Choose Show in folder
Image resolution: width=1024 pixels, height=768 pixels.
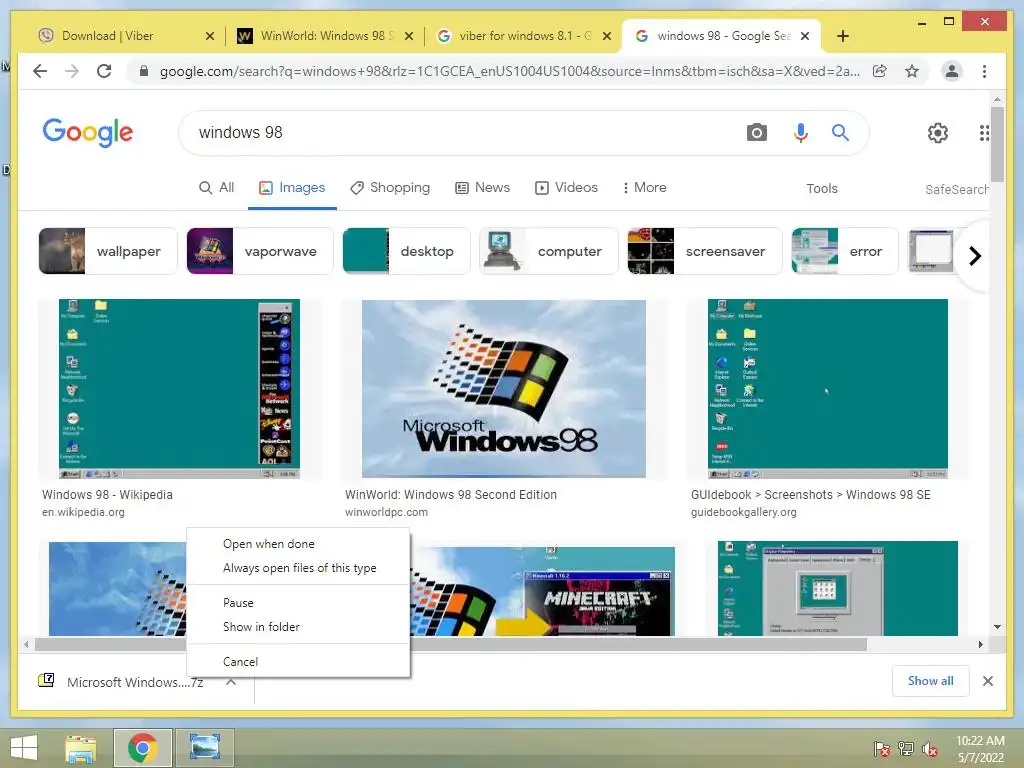pos(298,627)
